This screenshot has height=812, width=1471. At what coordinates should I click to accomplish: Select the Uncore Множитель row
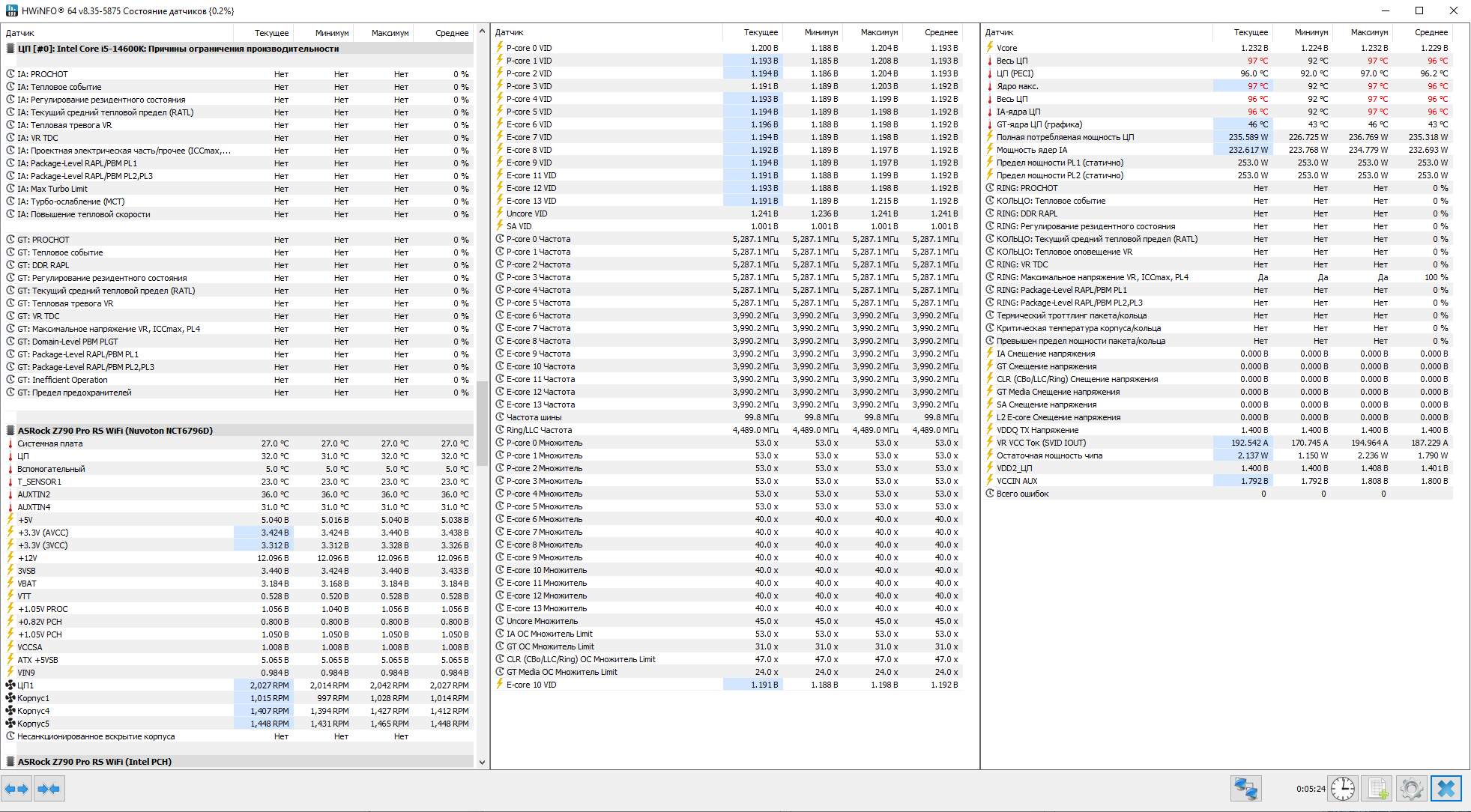(x=542, y=621)
